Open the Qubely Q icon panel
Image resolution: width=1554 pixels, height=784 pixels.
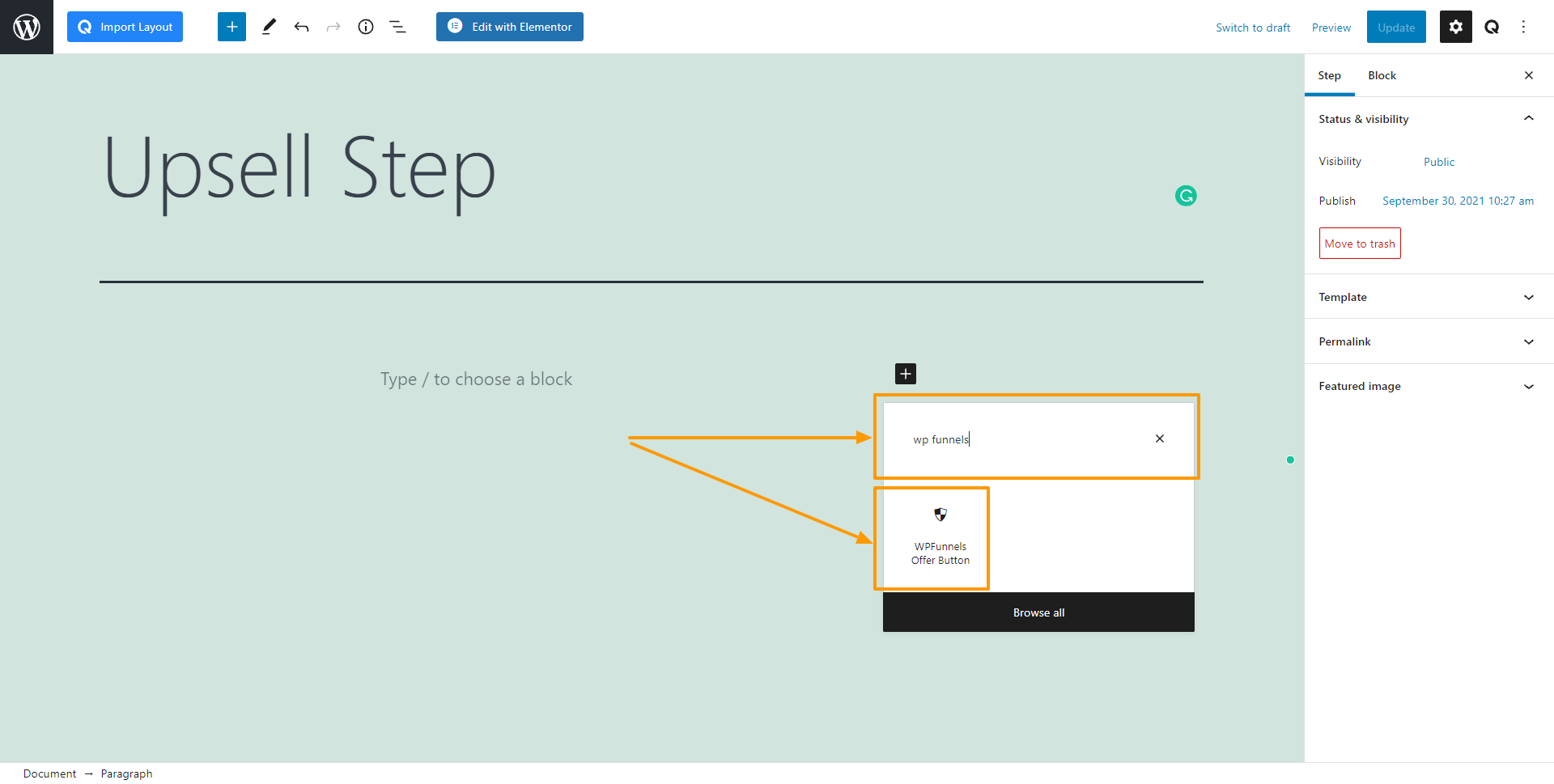pyautogui.click(x=1492, y=27)
